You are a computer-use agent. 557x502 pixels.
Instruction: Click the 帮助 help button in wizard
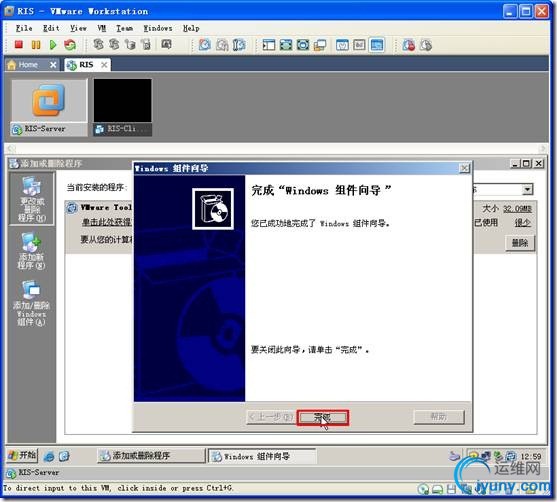(439, 417)
